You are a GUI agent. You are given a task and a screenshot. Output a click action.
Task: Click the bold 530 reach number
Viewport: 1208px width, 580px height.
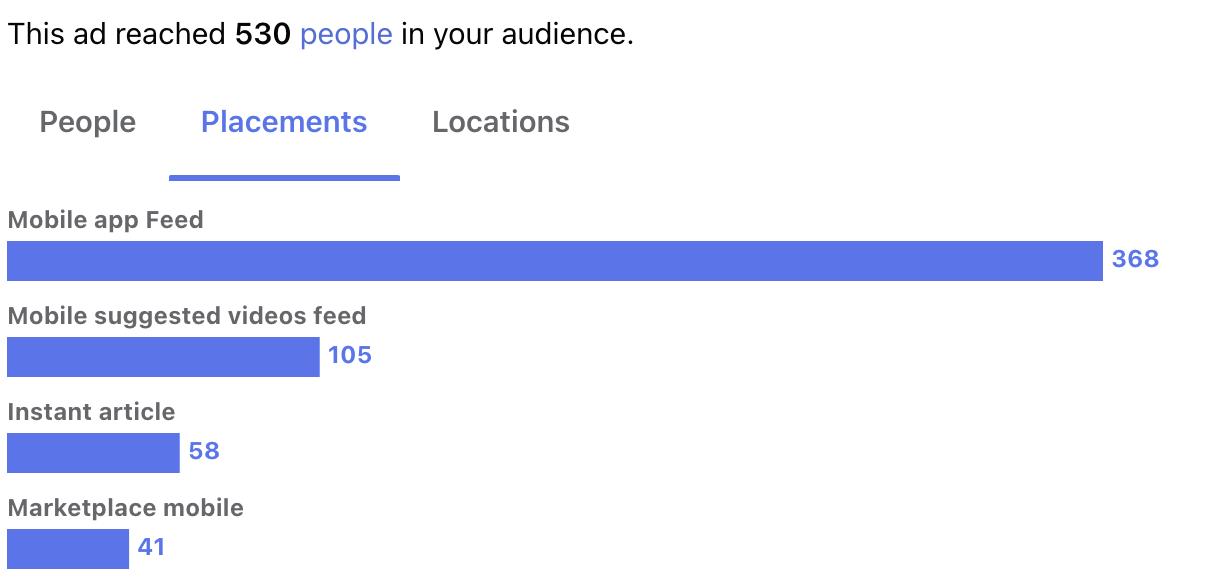click(263, 35)
